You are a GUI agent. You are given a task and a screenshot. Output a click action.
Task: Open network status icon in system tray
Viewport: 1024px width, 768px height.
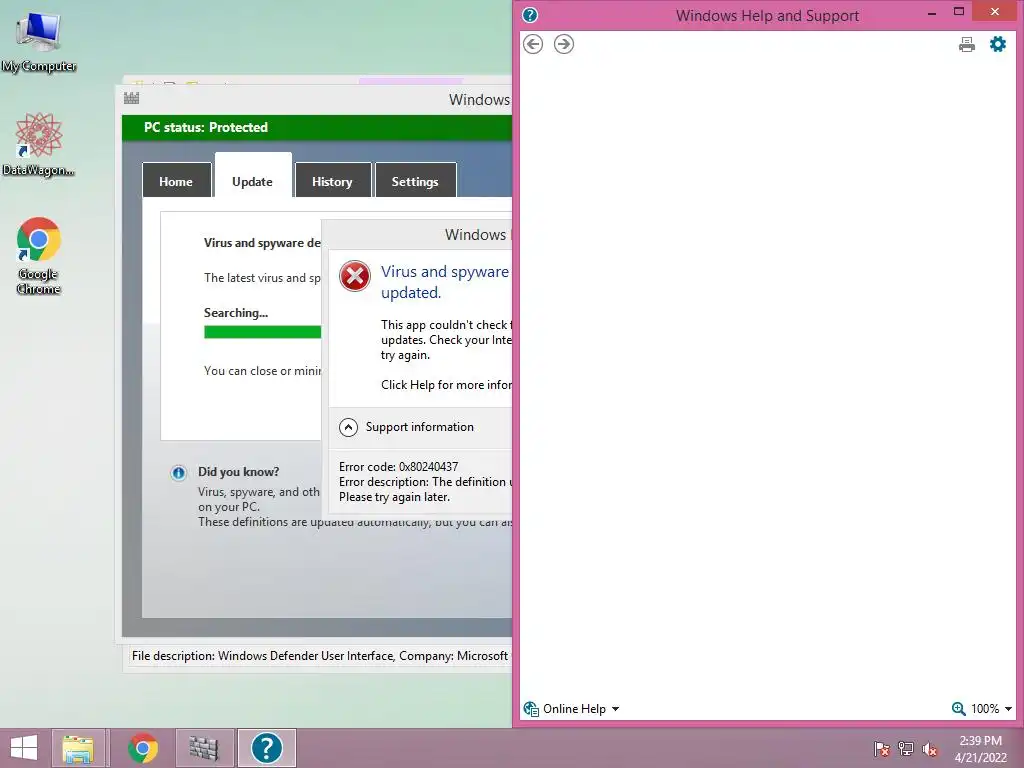coord(906,748)
